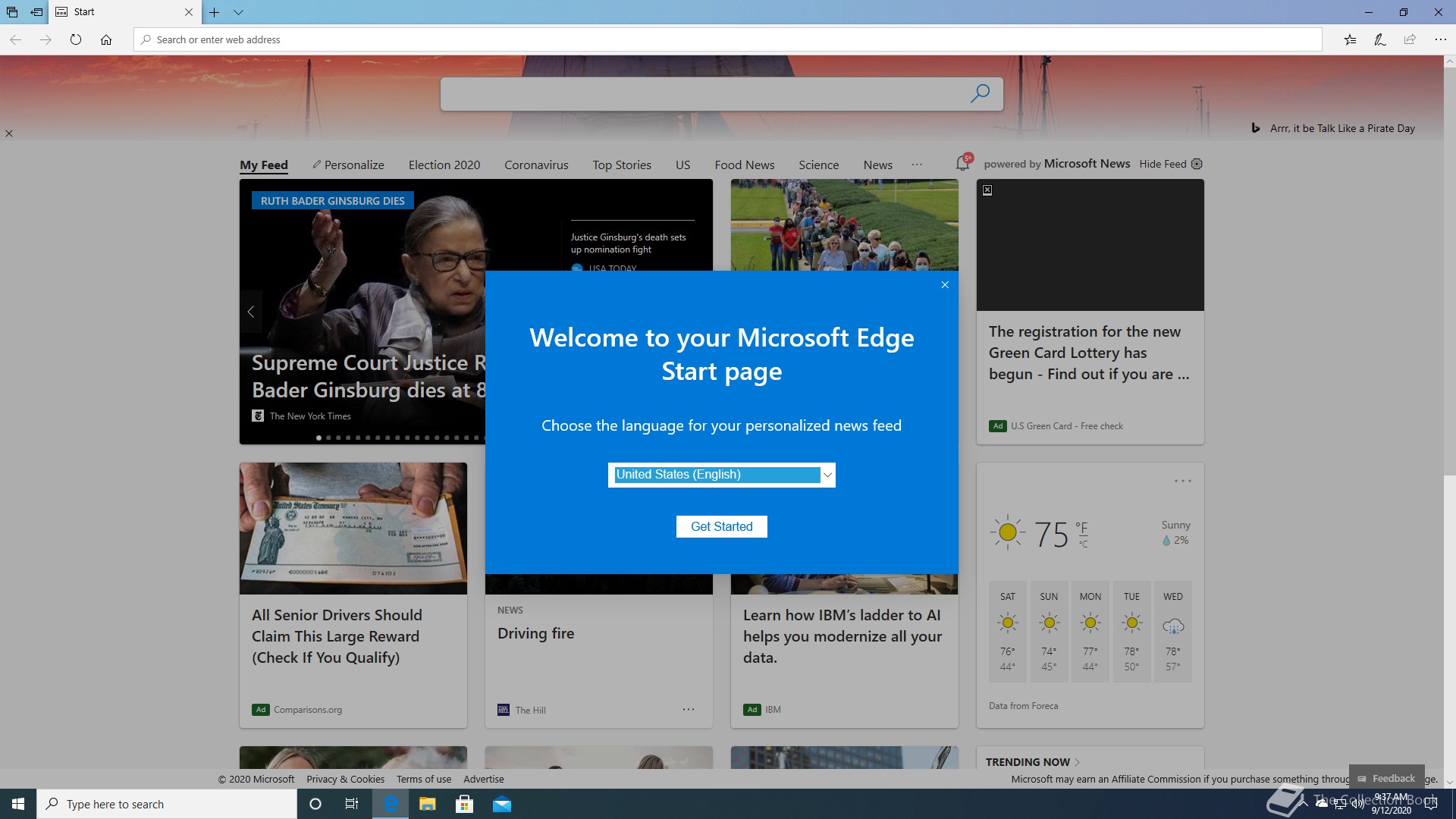Screen dimensions: 1456x819
Task: Show tabs you've set aside
Action: tap(12, 12)
